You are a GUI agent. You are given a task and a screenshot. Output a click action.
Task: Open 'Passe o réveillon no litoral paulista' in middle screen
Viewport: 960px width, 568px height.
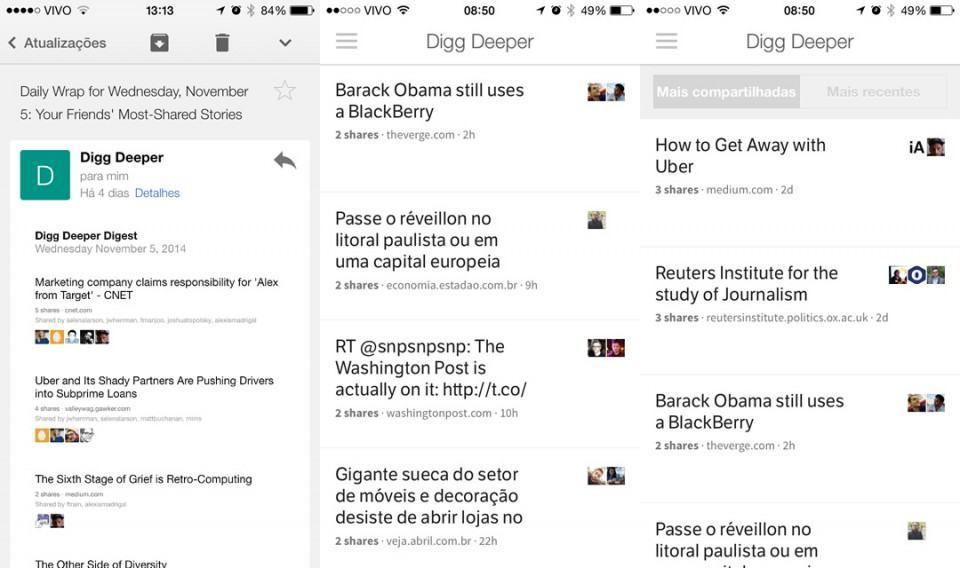tap(418, 240)
